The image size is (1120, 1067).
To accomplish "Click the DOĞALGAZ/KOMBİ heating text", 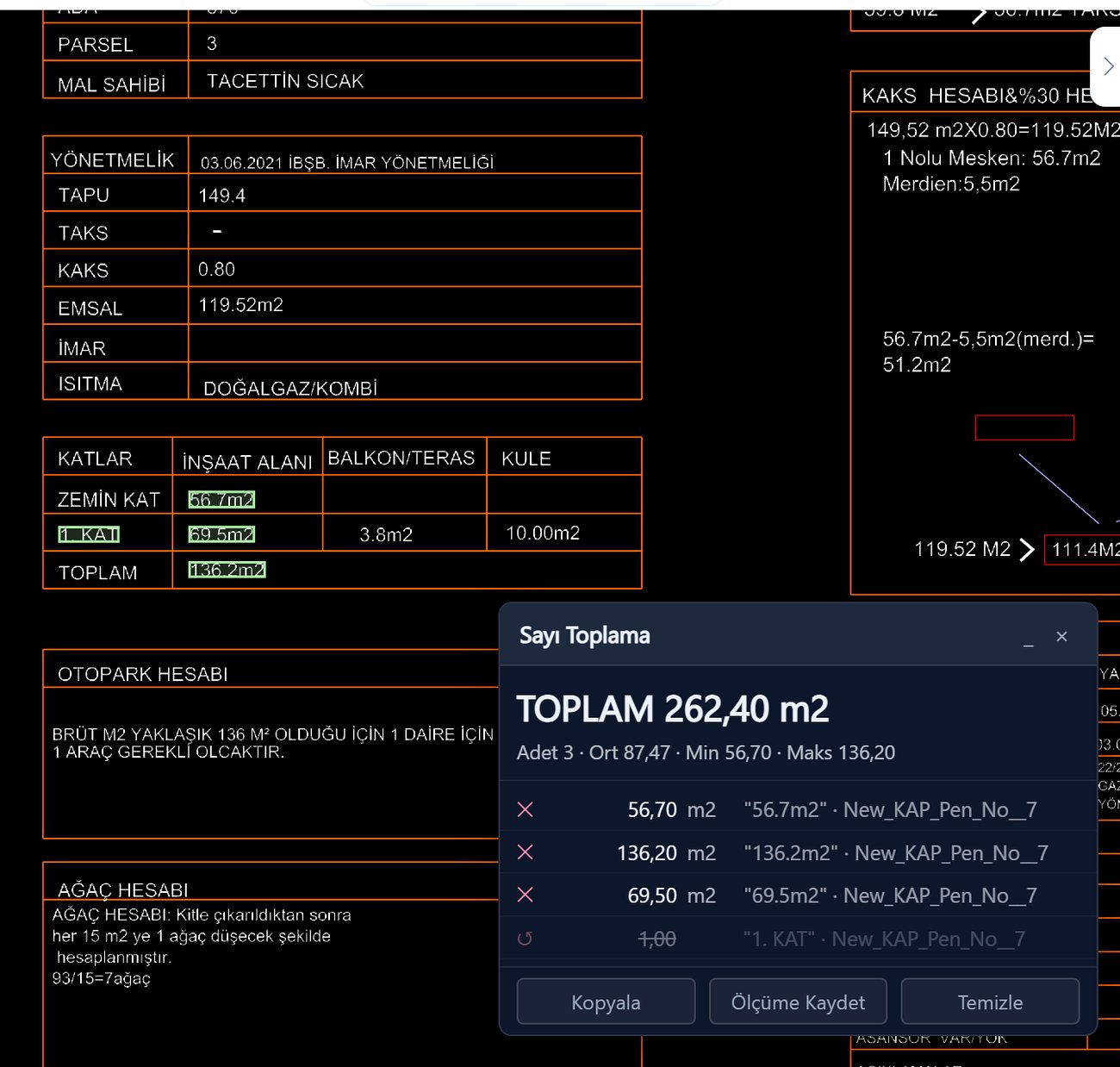I will coord(290,389).
